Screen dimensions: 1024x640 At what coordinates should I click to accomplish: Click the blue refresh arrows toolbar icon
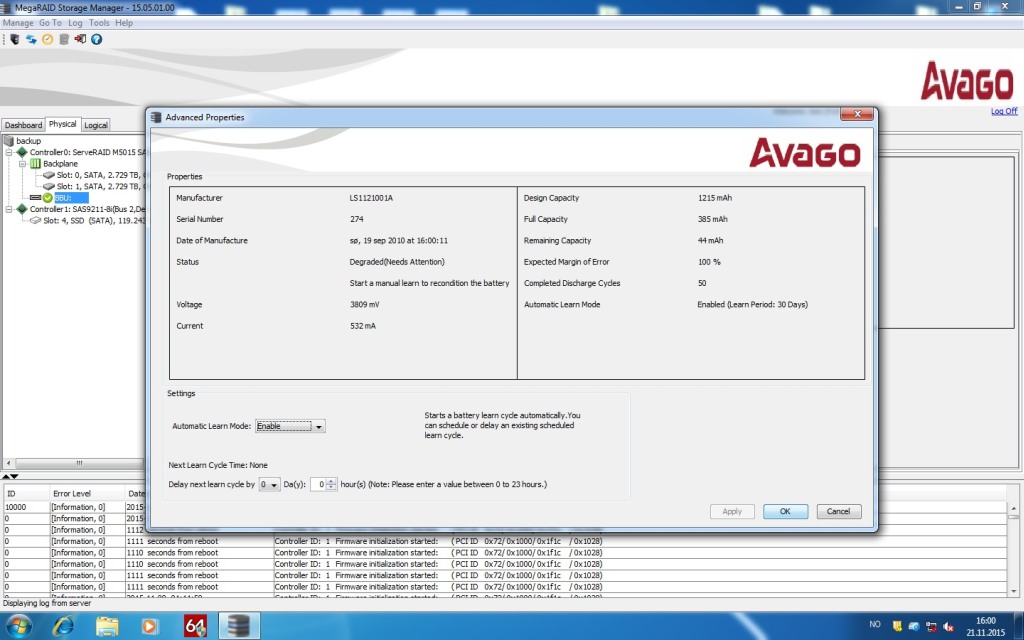click(31, 39)
